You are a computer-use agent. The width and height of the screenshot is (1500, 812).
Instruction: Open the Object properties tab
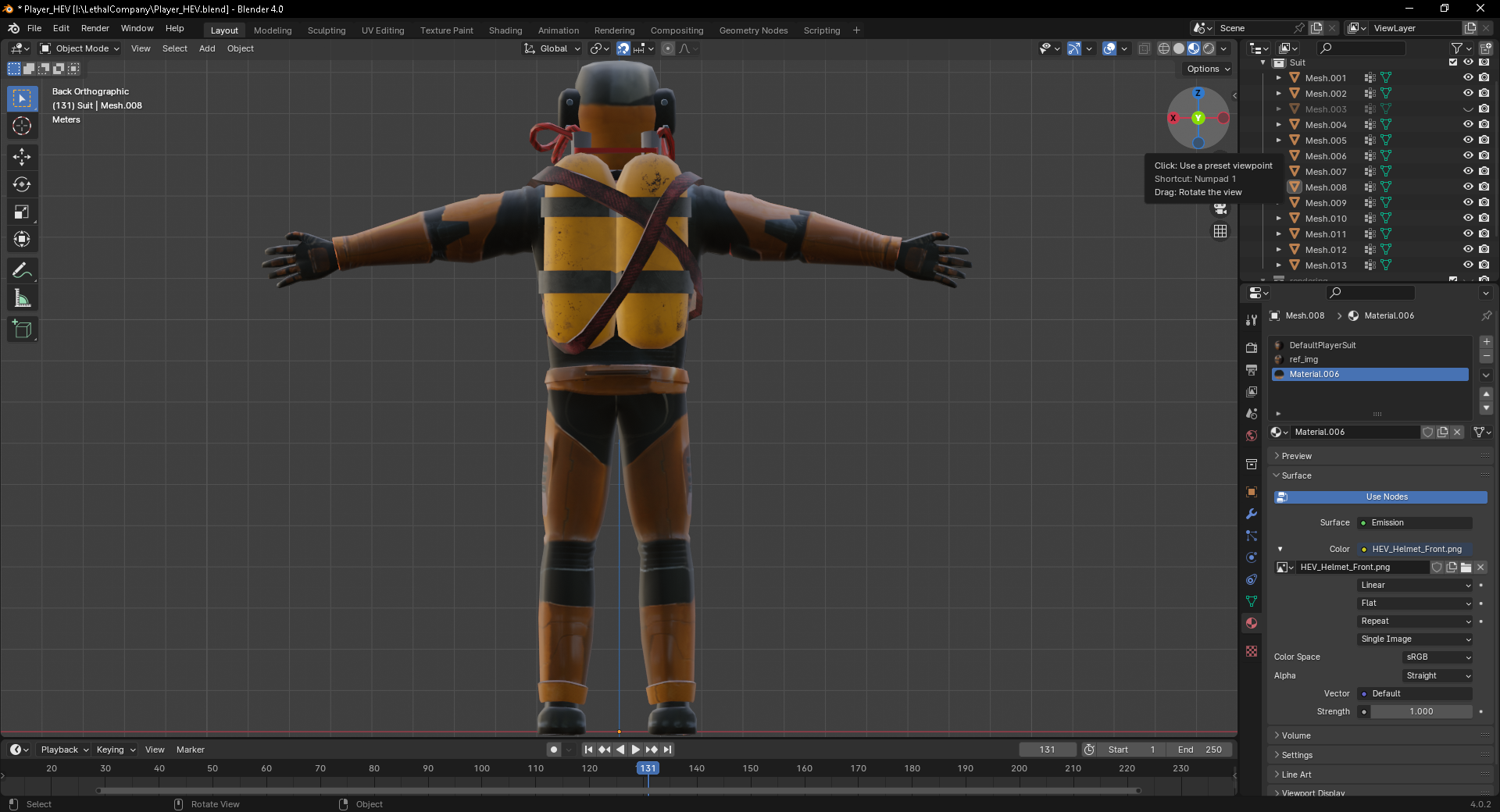tap(1252, 492)
